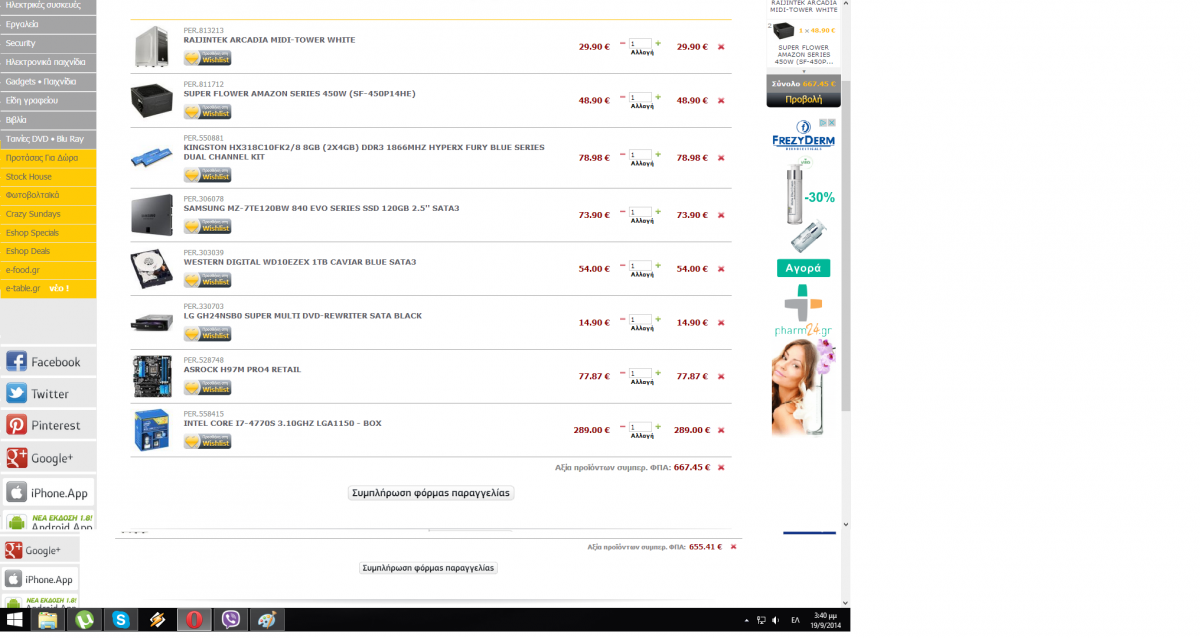Add Samsung 840 EVO SSD to Wishlist
Screen dimensions: 1200x638
(x=207, y=227)
